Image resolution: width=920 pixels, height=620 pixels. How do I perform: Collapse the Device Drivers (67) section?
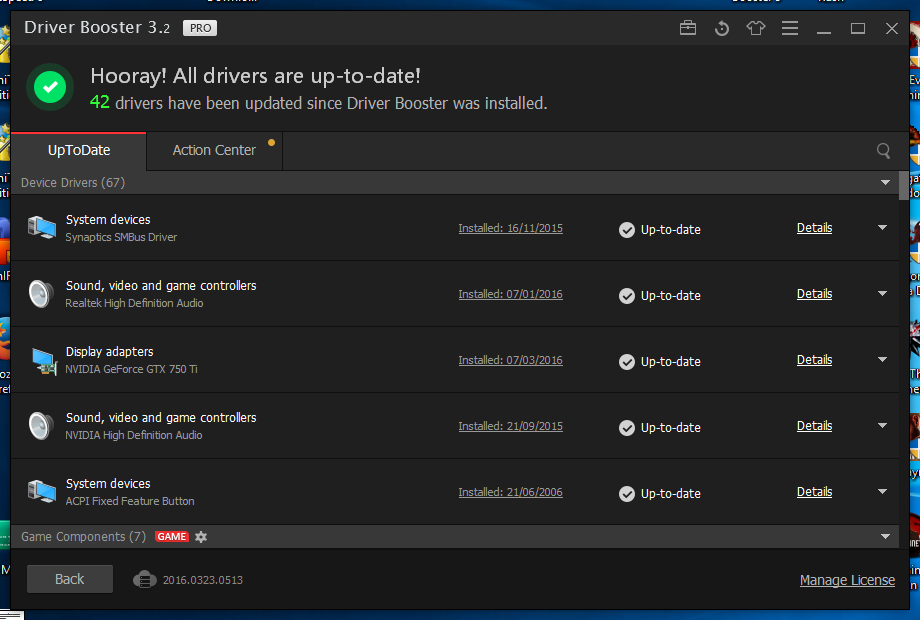pos(885,183)
